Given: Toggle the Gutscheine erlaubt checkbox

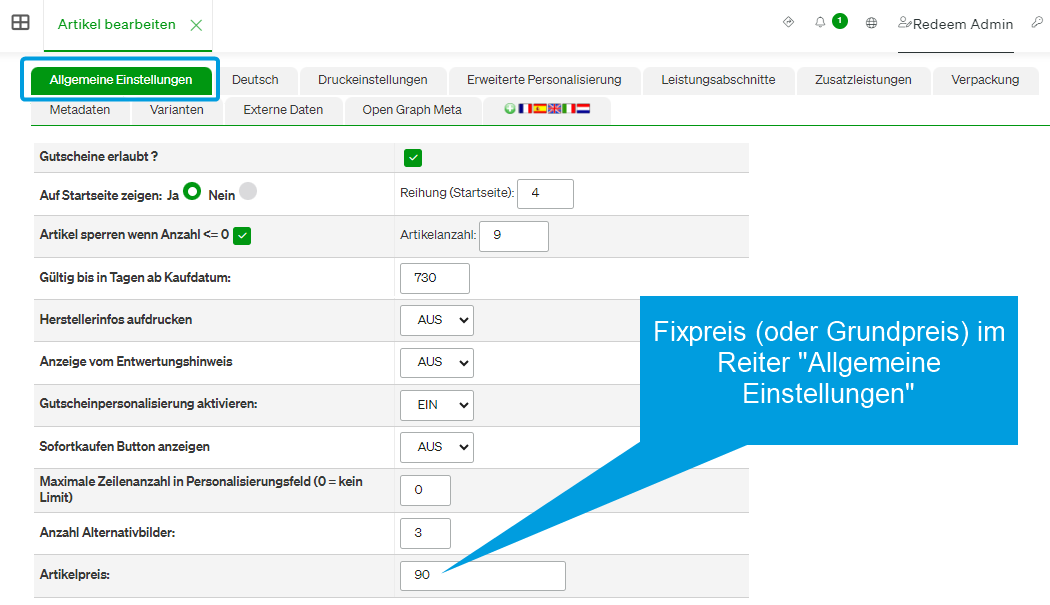Looking at the screenshot, I should (413, 158).
